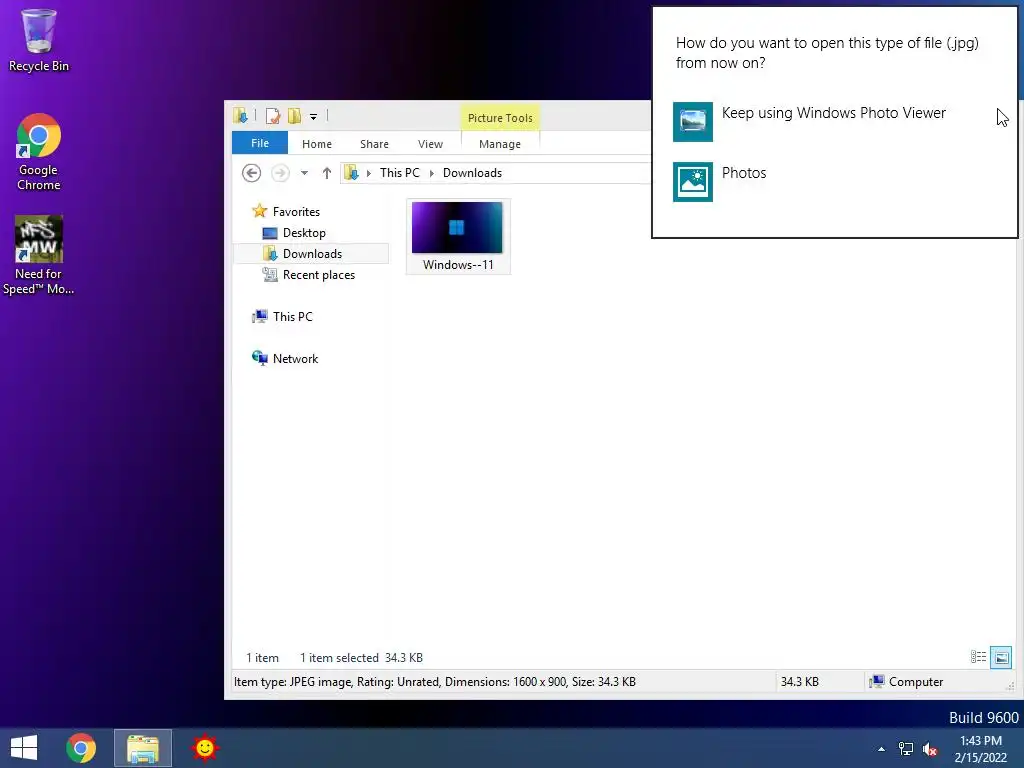
Task: Open Need for Speed Most Wanted shortcut
Action: pos(39,255)
